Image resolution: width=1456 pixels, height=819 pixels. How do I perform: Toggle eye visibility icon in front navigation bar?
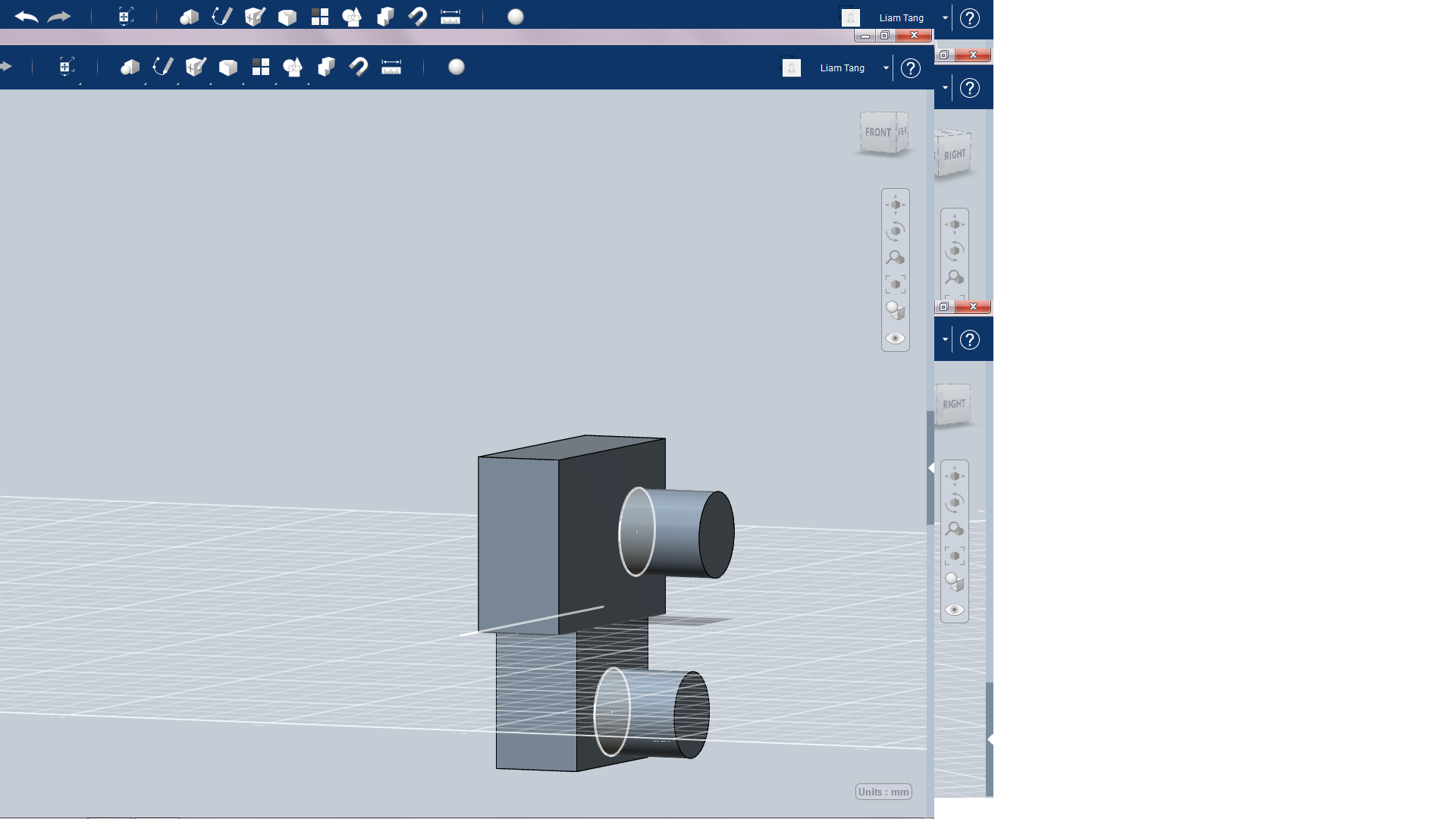click(896, 338)
